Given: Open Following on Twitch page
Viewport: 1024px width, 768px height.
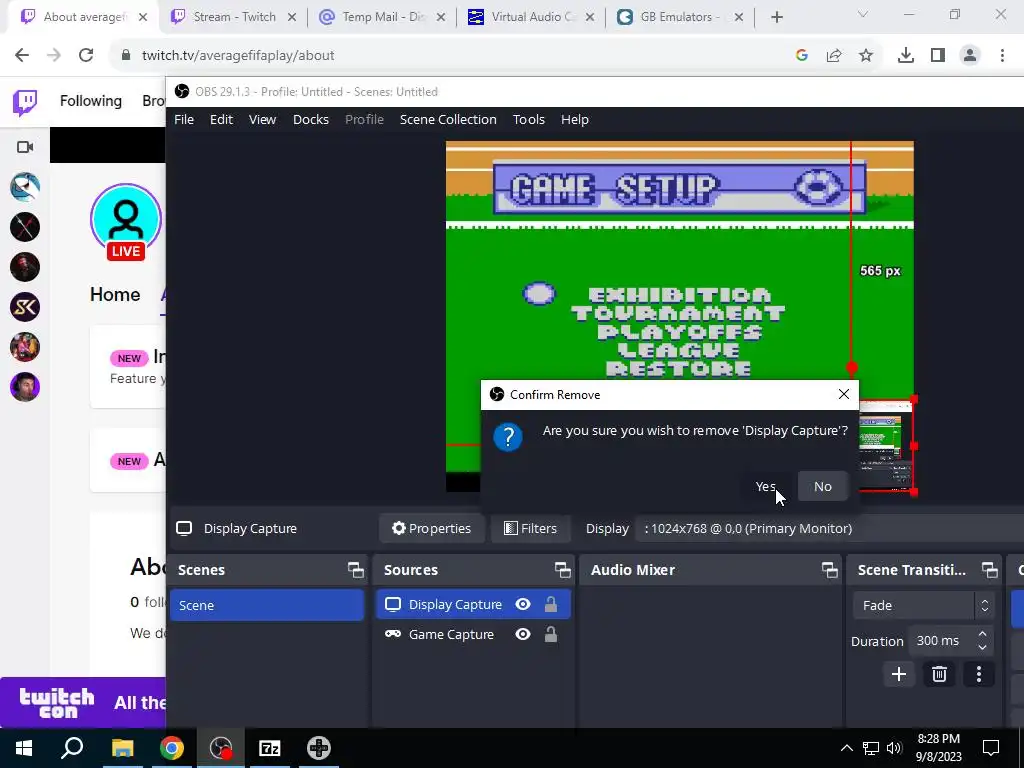Looking at the screenshot, I should point(91,101).
